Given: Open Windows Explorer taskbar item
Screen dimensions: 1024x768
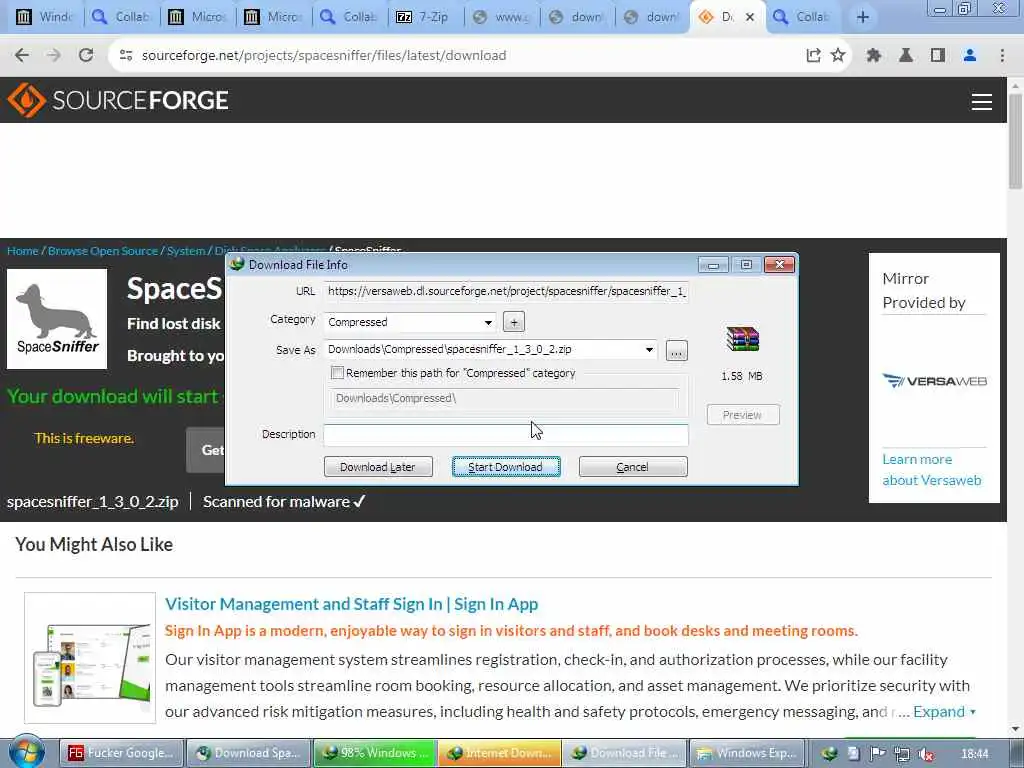Looking at the screenshot, I should 748,753.
